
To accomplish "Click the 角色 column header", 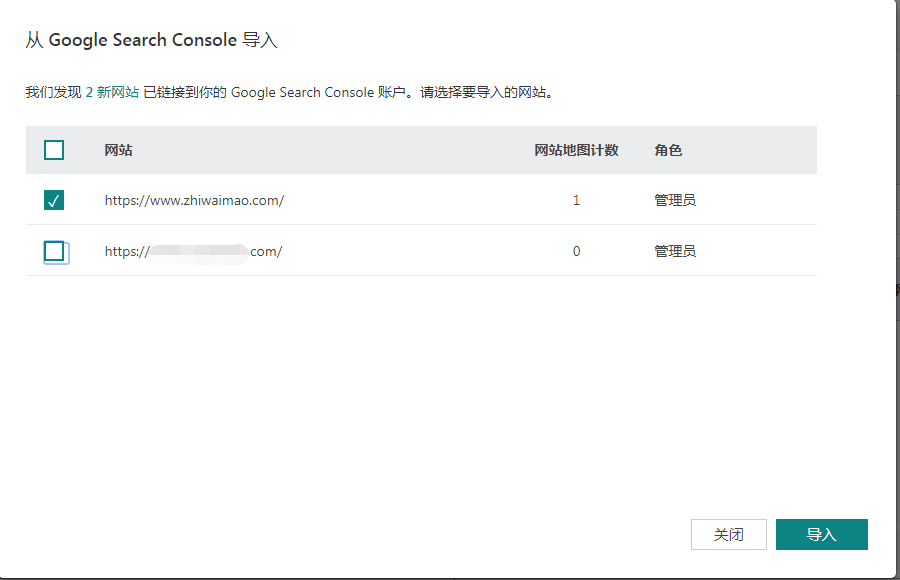I will click(668, 150).
